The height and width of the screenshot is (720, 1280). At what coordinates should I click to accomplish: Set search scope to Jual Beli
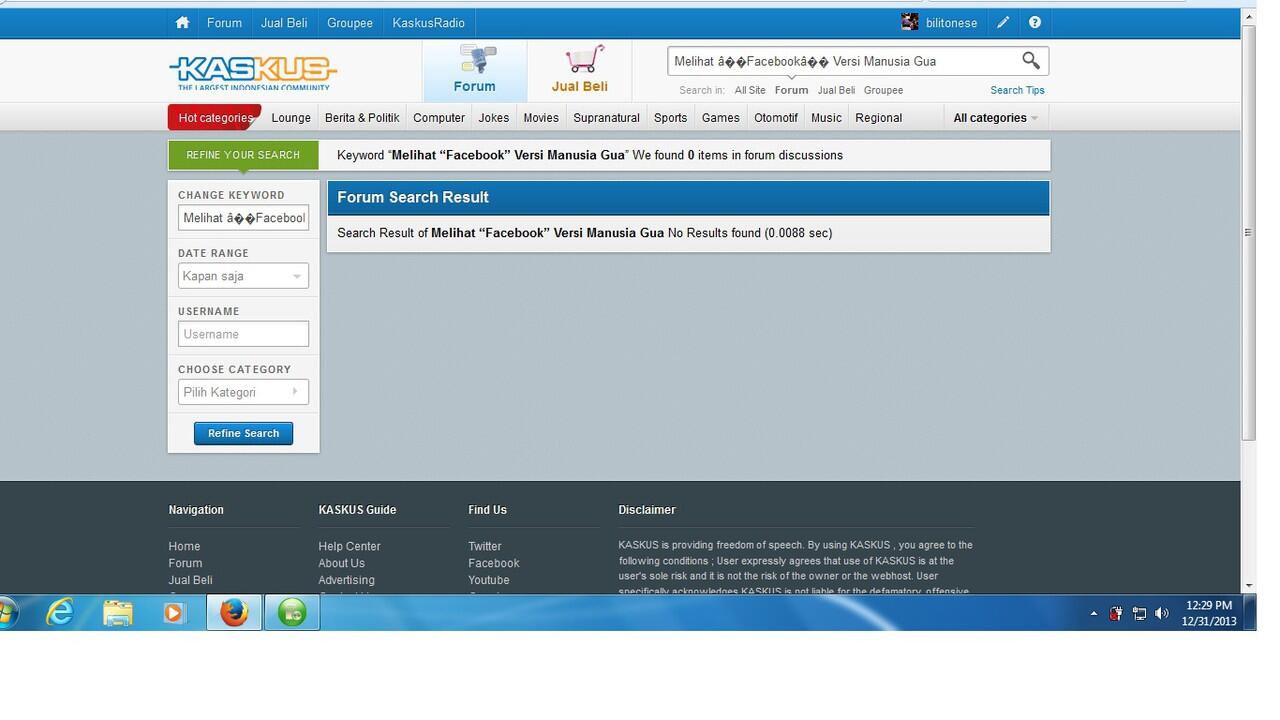coord(836,90)
